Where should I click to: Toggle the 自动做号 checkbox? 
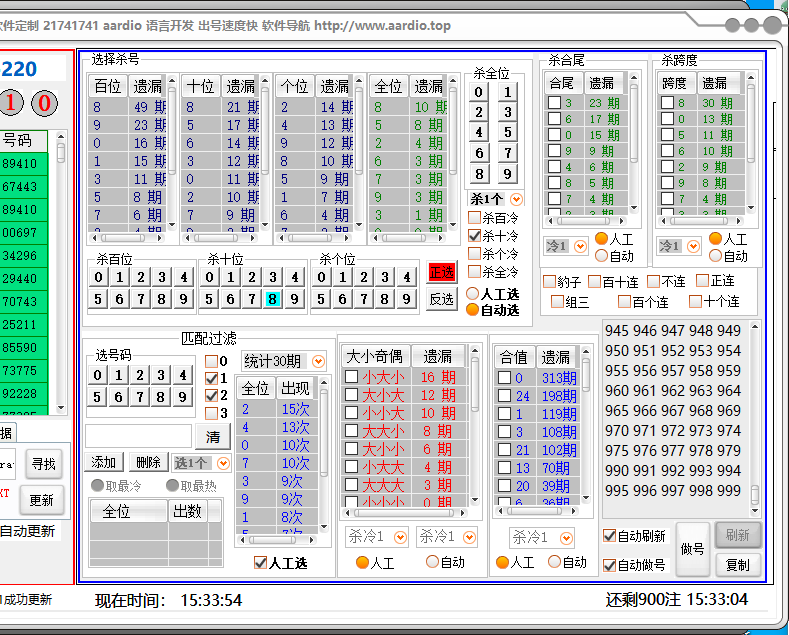point(609,565)
